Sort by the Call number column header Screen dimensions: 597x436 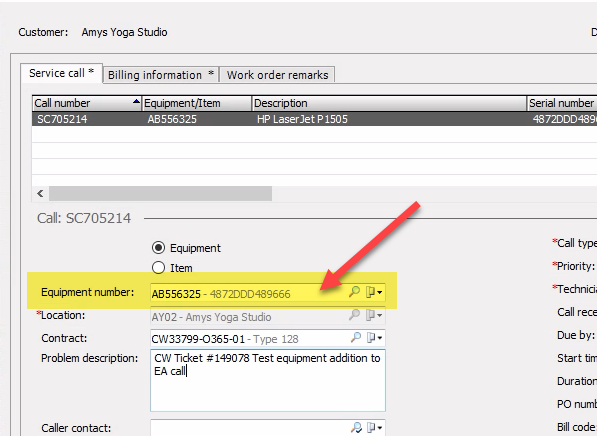(87, 103)
